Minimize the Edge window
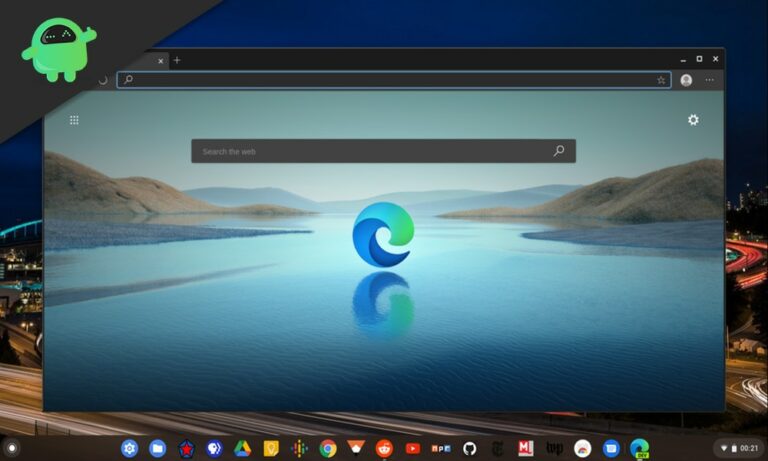 pos(683,60)
